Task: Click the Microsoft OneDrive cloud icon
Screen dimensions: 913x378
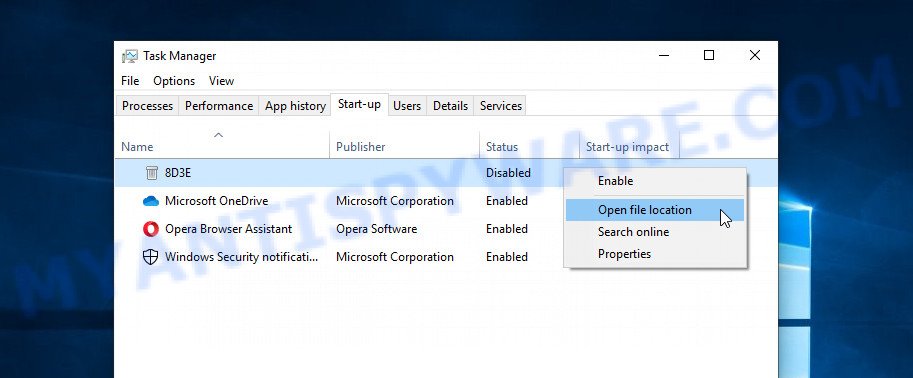Action: [151, 201]
